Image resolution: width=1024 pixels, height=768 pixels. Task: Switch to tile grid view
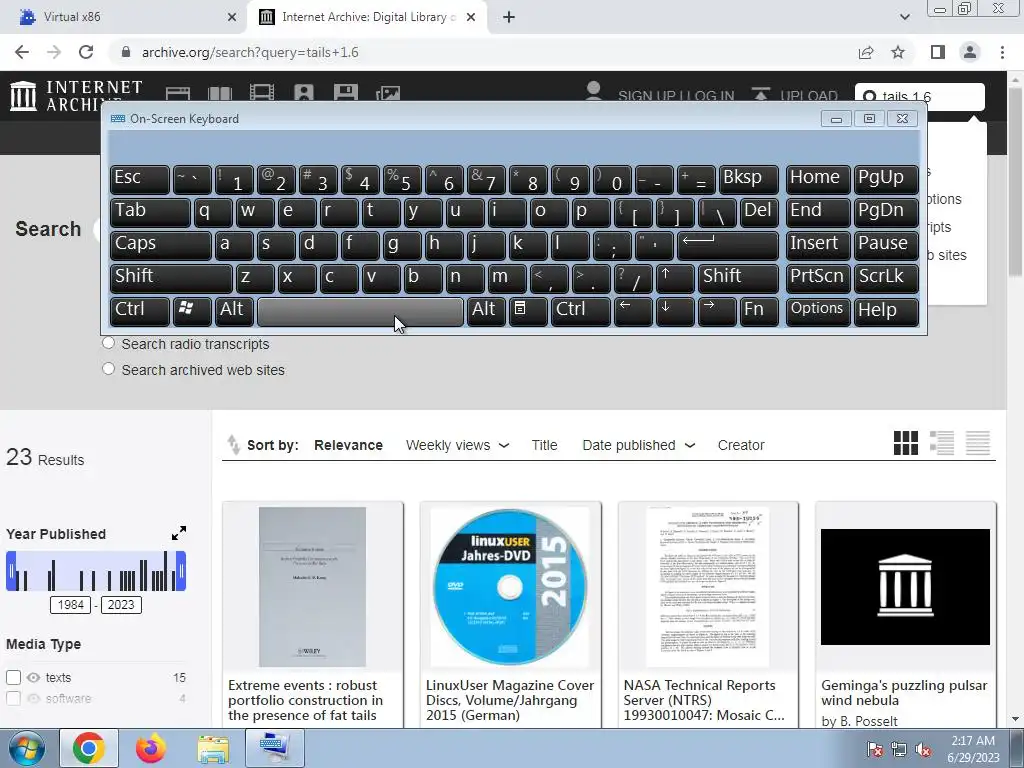point(906,443)
